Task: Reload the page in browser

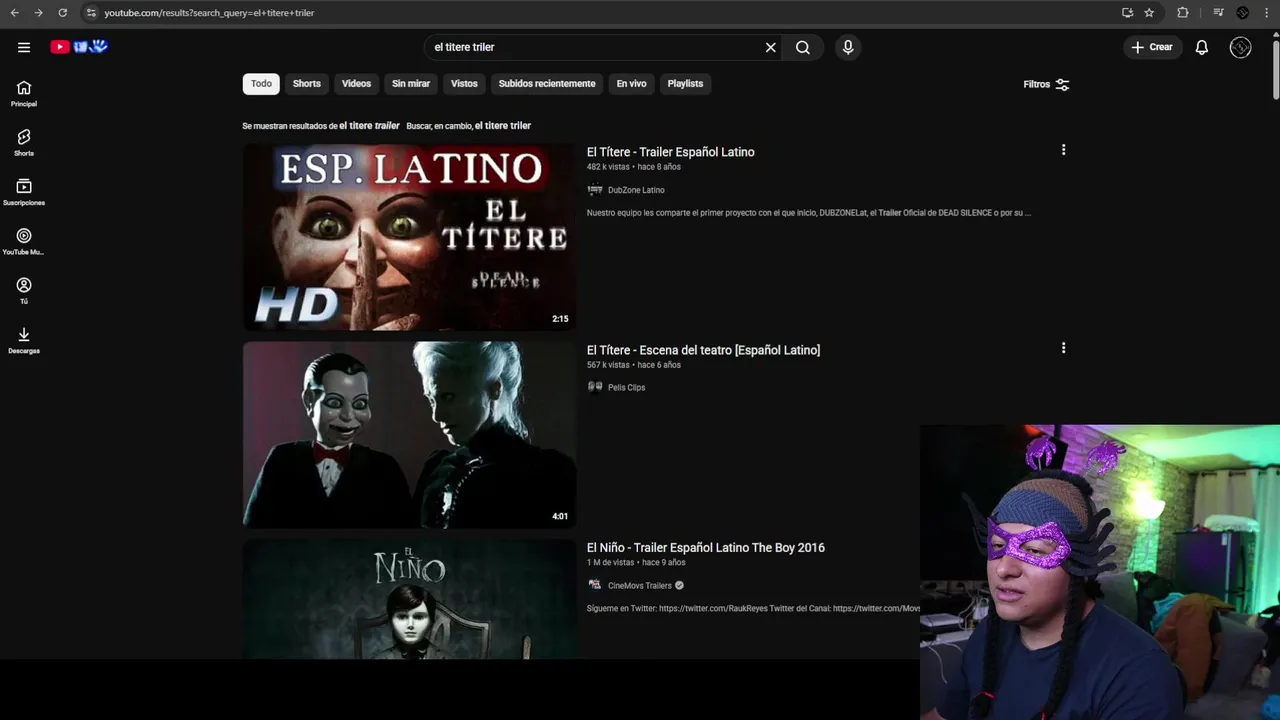Action: click(x=62, y=13)
